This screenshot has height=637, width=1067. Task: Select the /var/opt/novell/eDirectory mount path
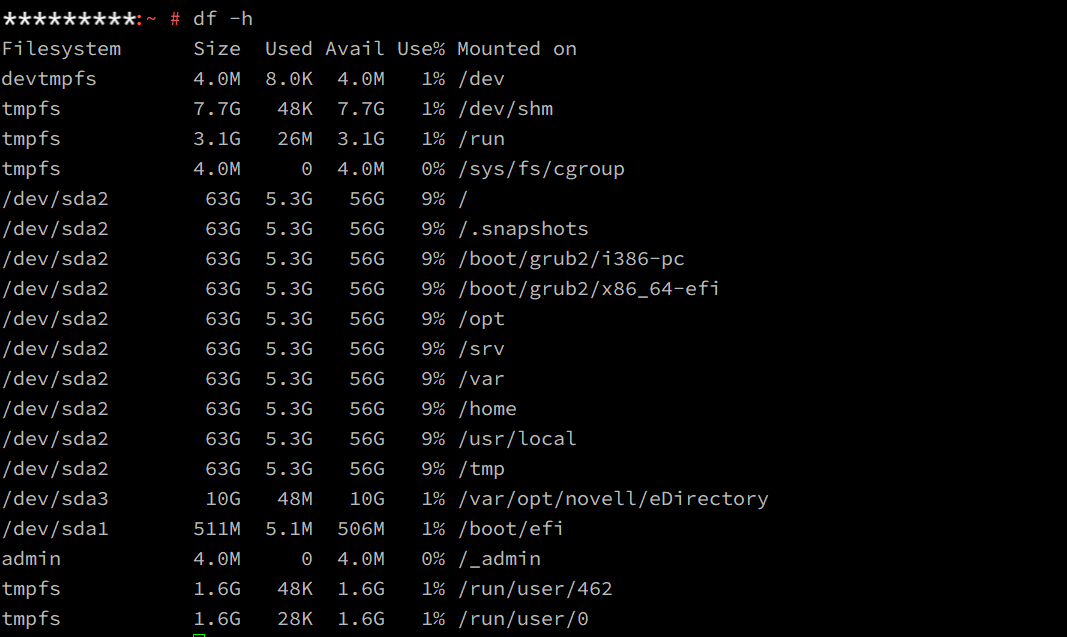click(x=613, y=499)
